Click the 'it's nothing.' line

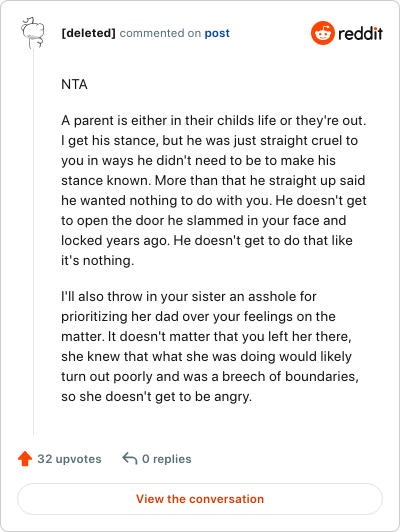tap(98, 261)
